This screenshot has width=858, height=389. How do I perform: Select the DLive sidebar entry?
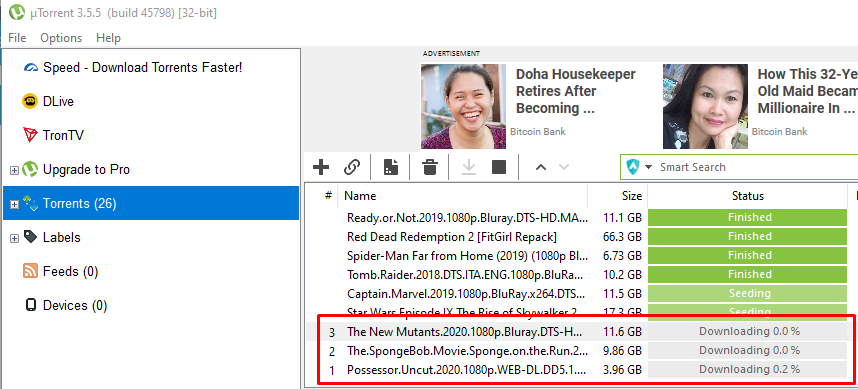coord(58,102)
